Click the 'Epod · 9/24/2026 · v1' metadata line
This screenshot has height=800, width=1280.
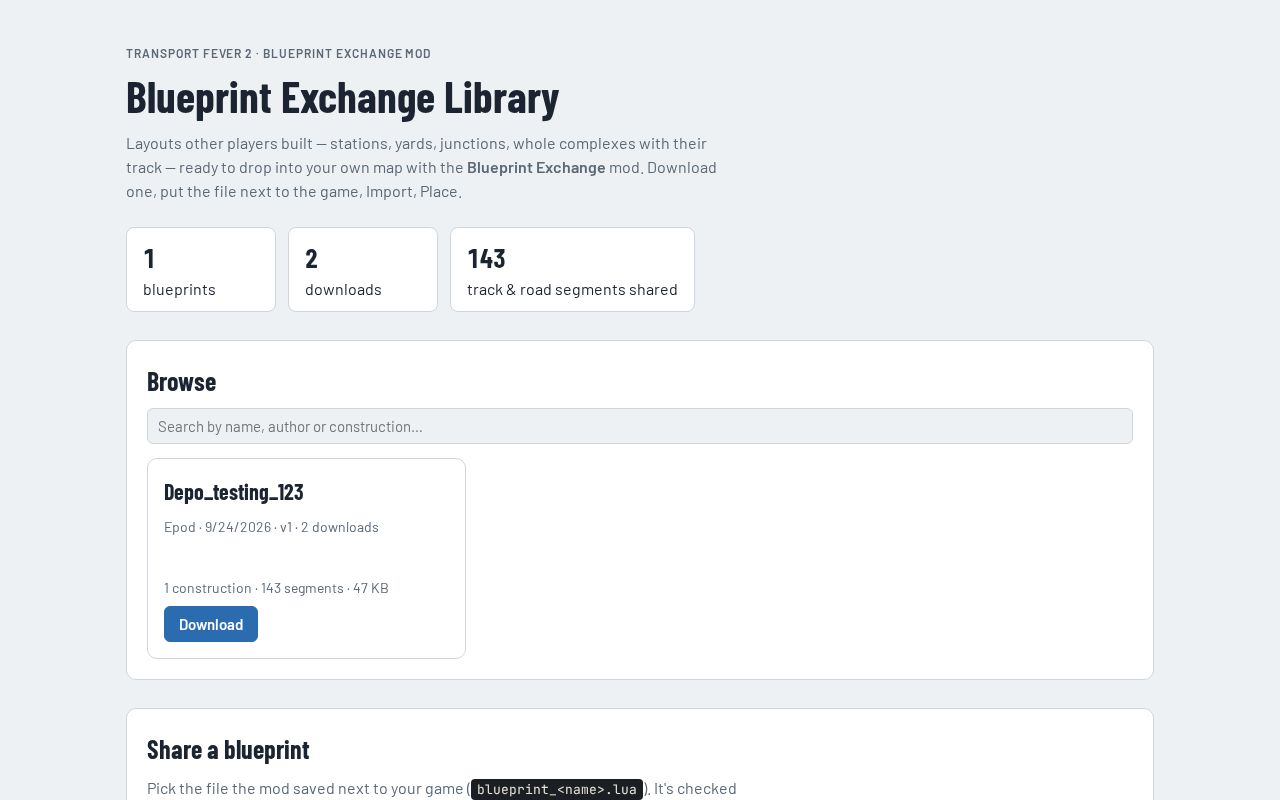(x=271, y=527)
